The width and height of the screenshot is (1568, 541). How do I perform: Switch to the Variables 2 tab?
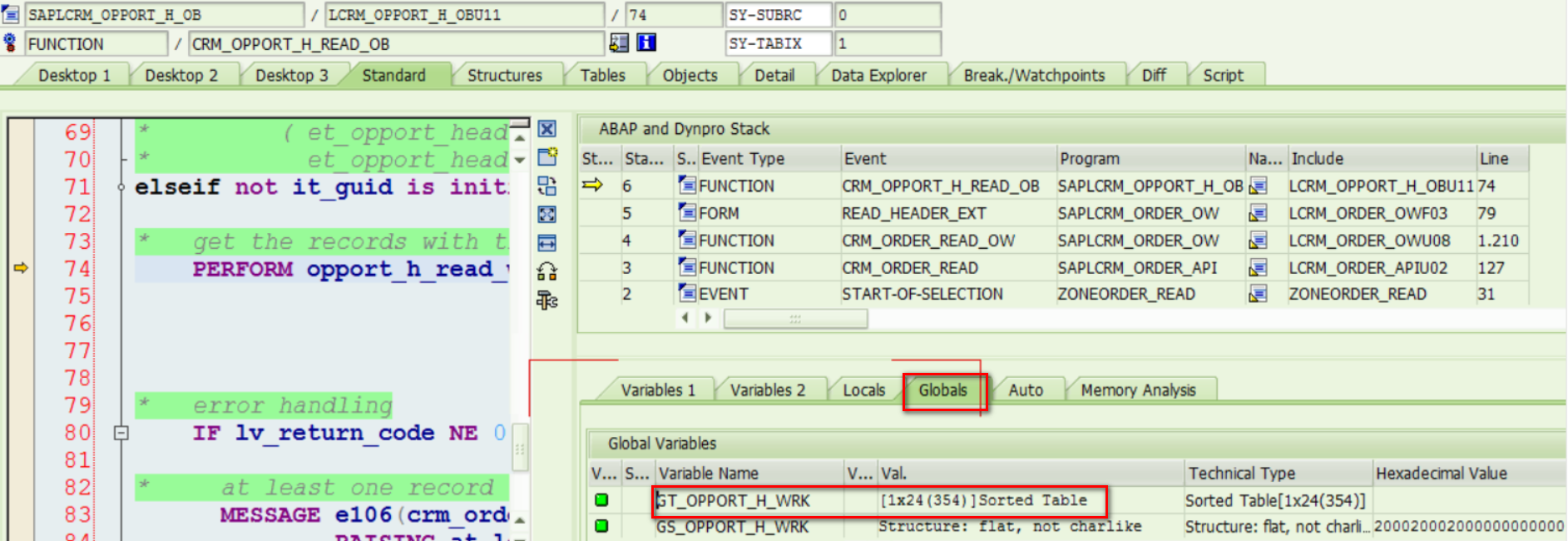click(768, 390)
